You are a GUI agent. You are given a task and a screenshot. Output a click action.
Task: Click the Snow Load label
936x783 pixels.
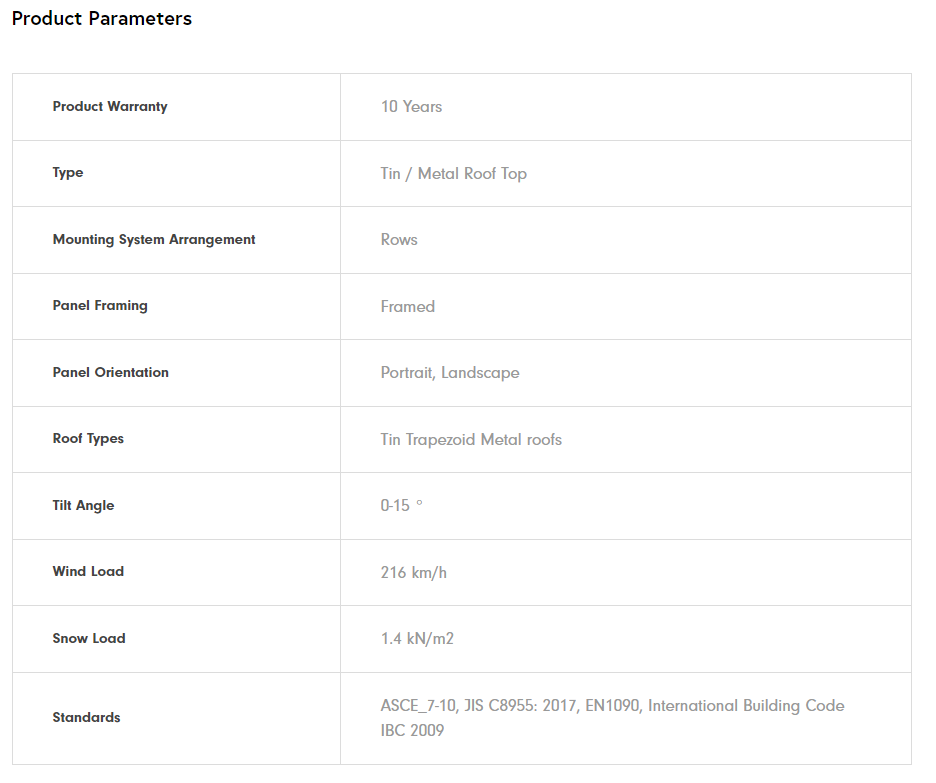89,639
